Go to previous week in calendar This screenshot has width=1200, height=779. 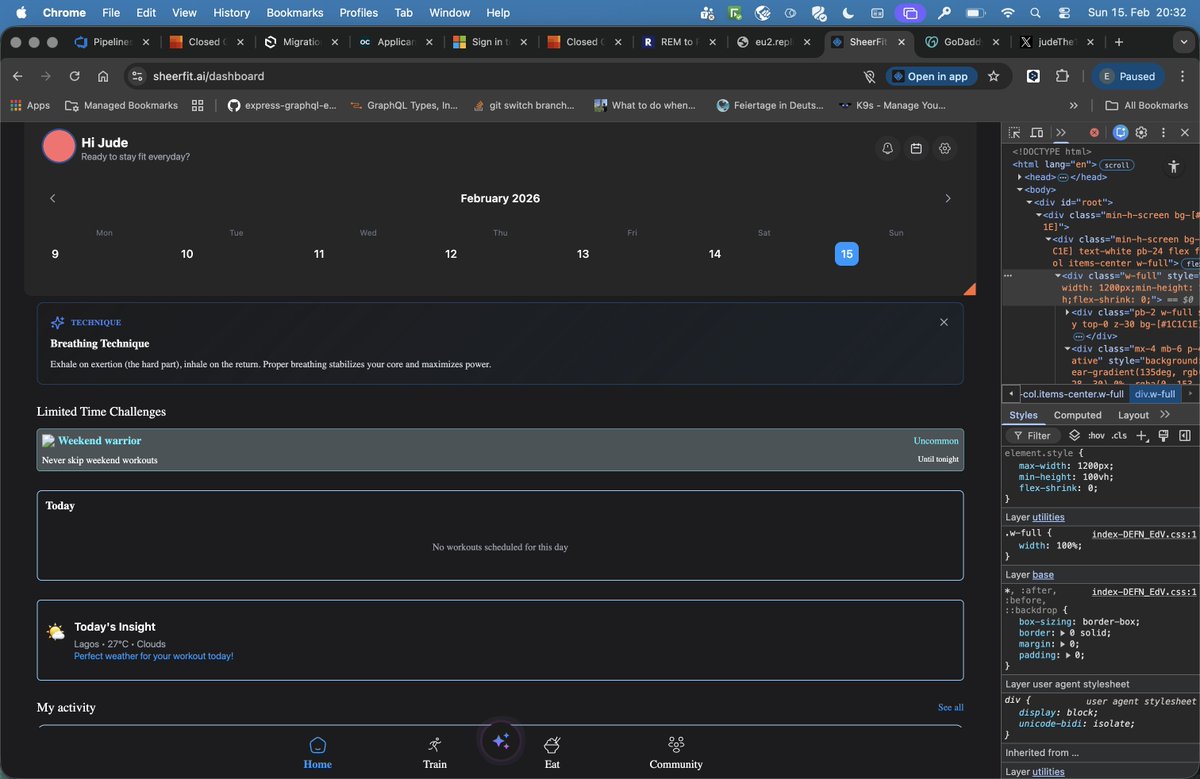point(53,198)
